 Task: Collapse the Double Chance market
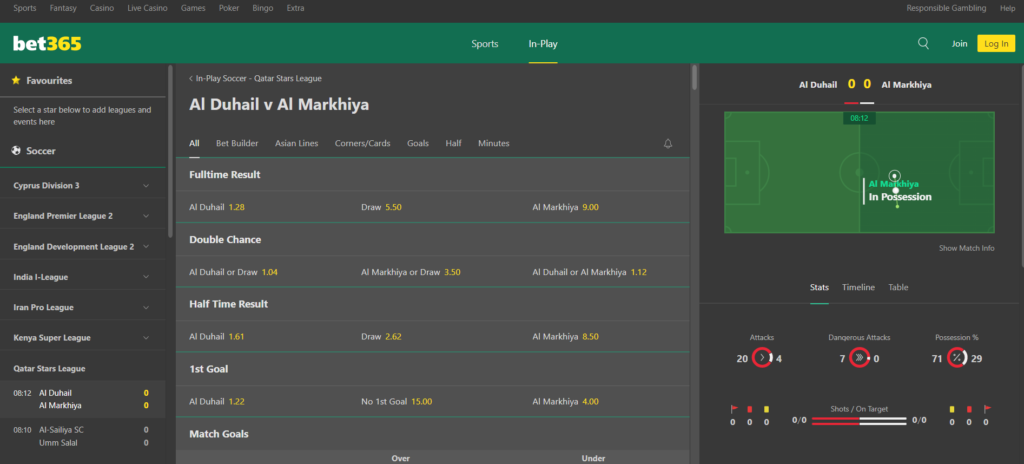(432, 240)
